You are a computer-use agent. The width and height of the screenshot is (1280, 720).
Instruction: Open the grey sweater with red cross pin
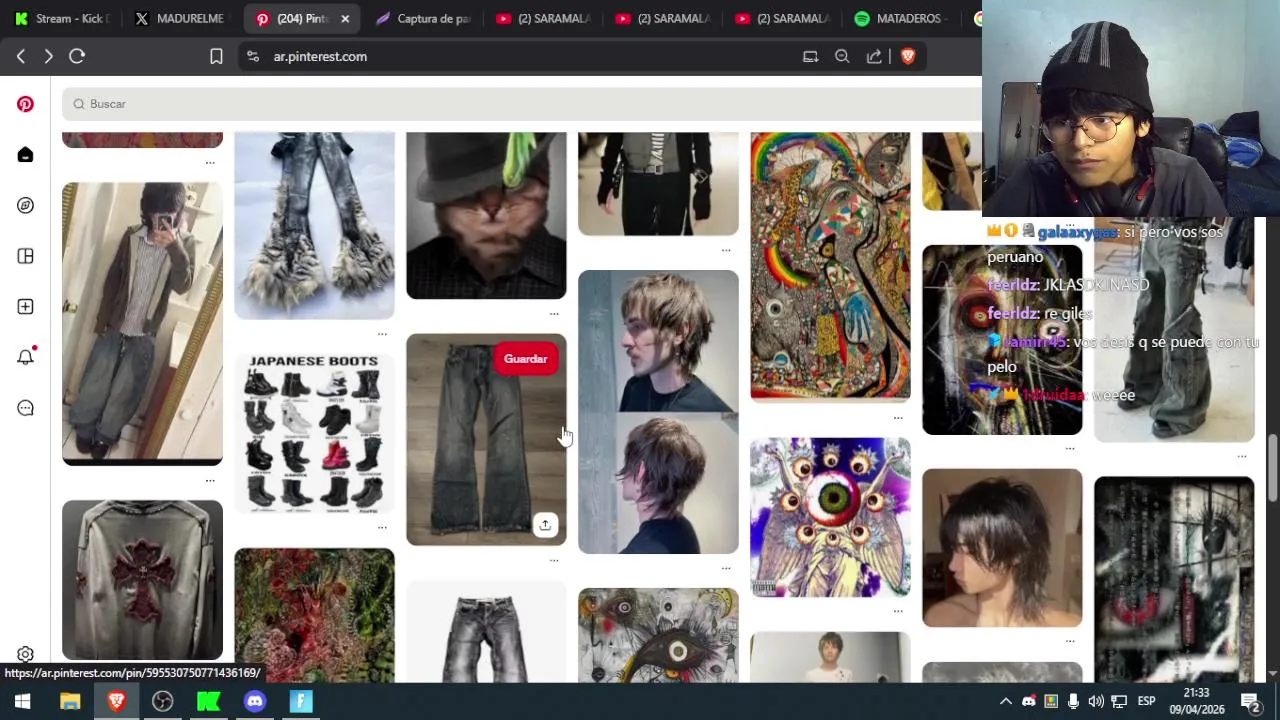pyautogui.click(x=142, y=580)
